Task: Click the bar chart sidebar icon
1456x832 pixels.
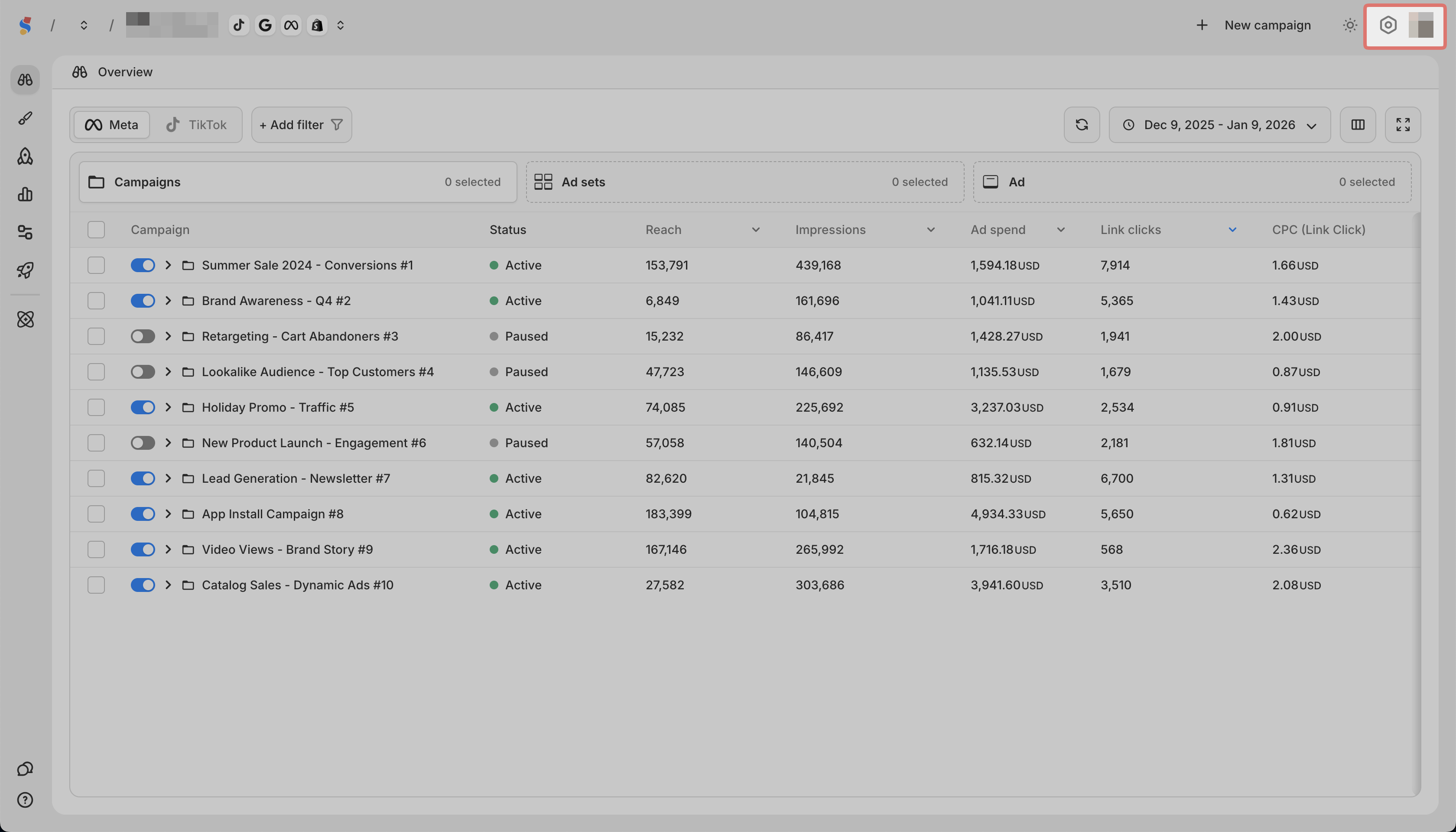Action: pyautogui.click(x=25, y=194)
